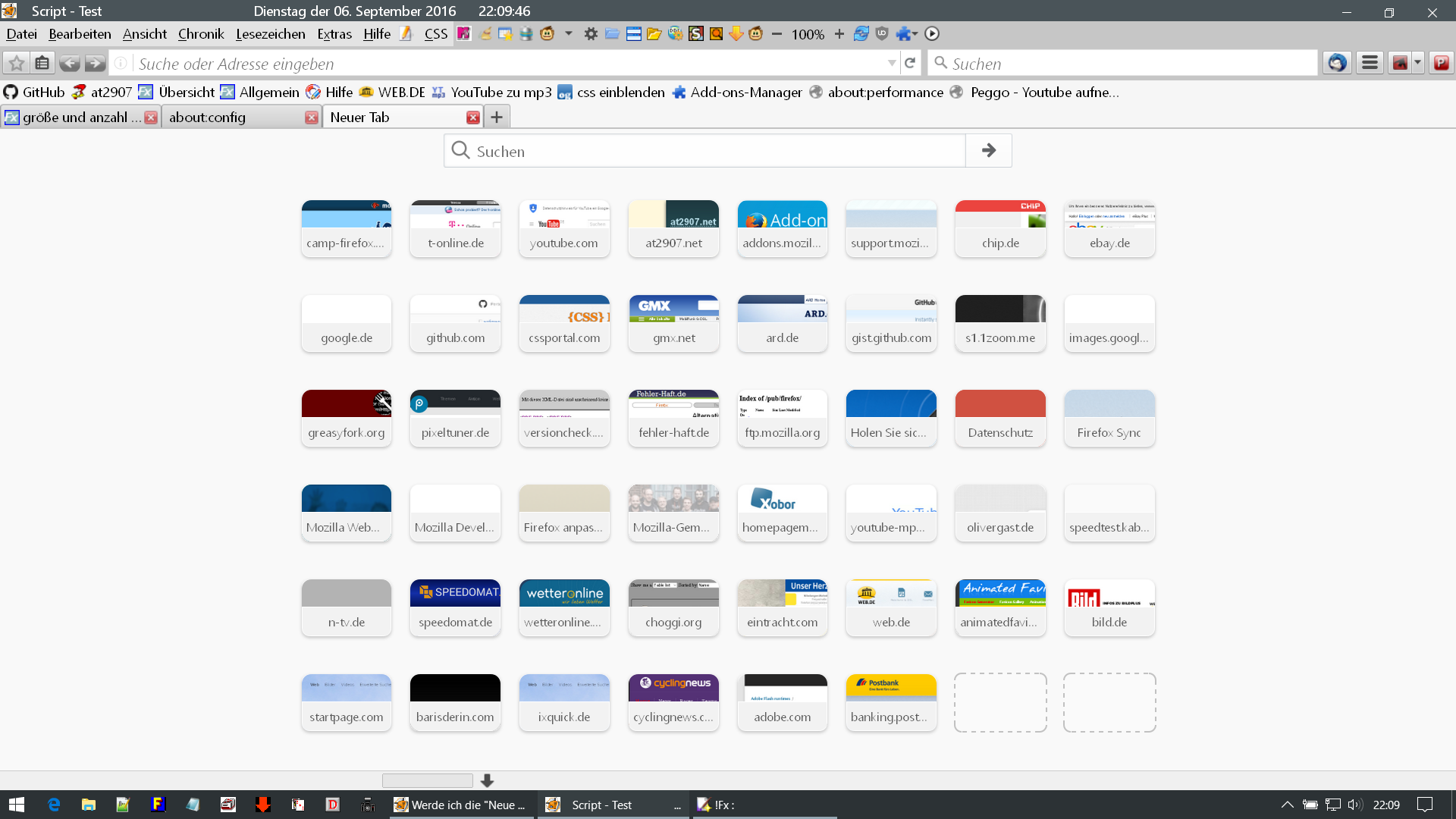Expand dropdown arrow after monkey icon
The height and width of the screenshot is (819, 1456).
click(x=569, y=34)
